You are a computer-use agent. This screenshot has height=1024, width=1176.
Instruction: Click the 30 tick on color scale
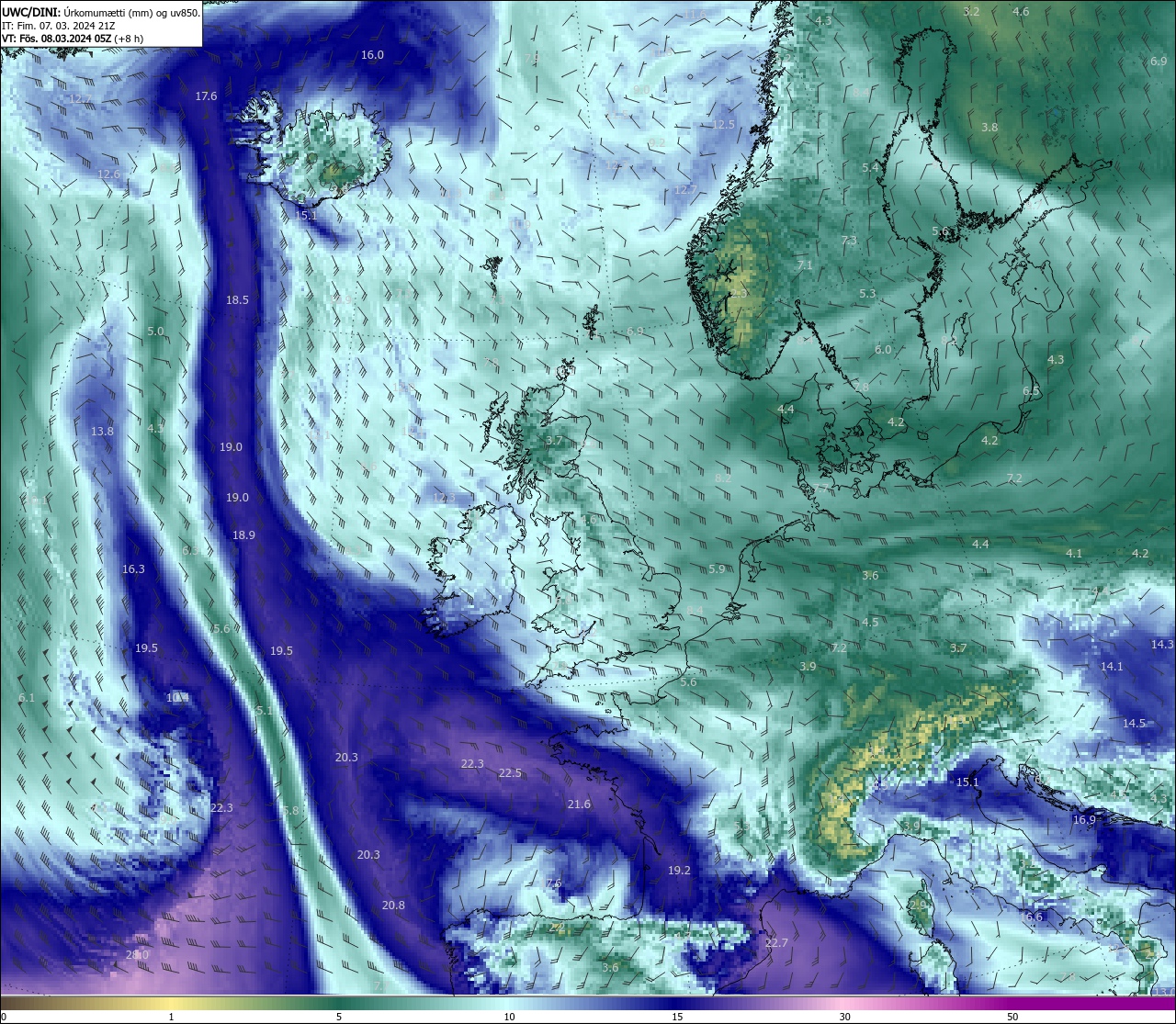coord(843,1017)
